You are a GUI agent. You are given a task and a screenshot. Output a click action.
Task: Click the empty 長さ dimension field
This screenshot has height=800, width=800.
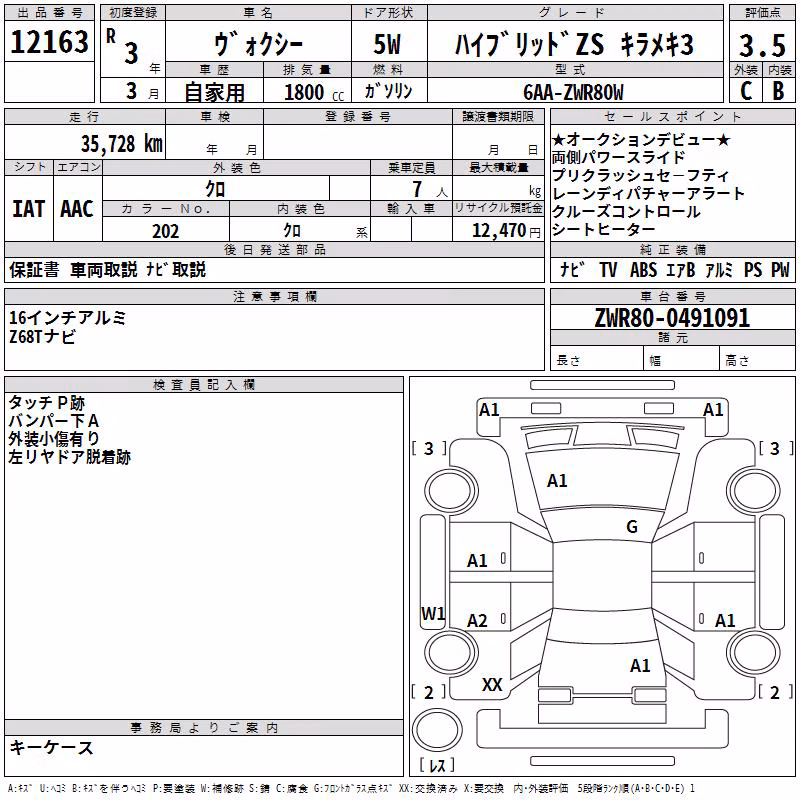click(597, 359)
